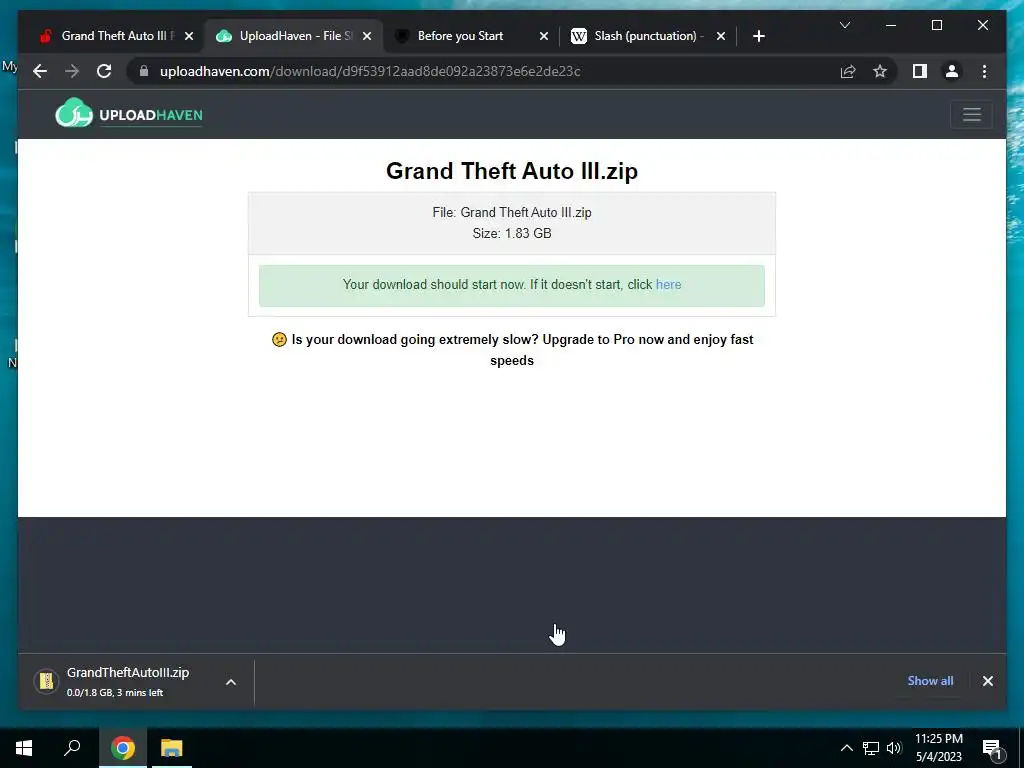Click the browser forward arrow
The image size is (1024, 768).
coord(72,71)
